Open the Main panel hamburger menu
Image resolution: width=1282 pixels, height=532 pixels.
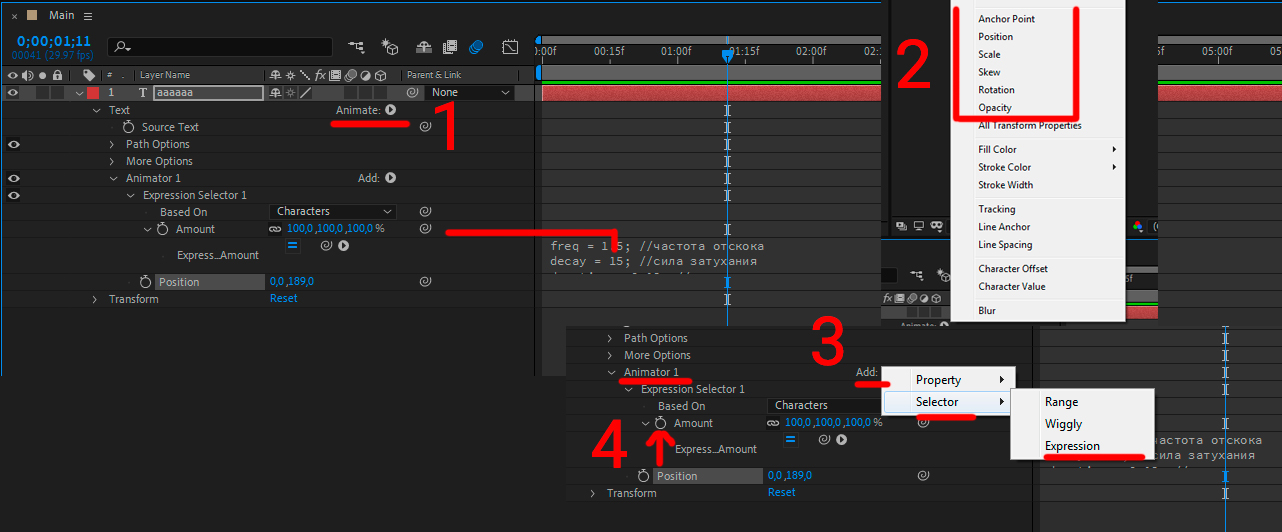coord(88,16)
